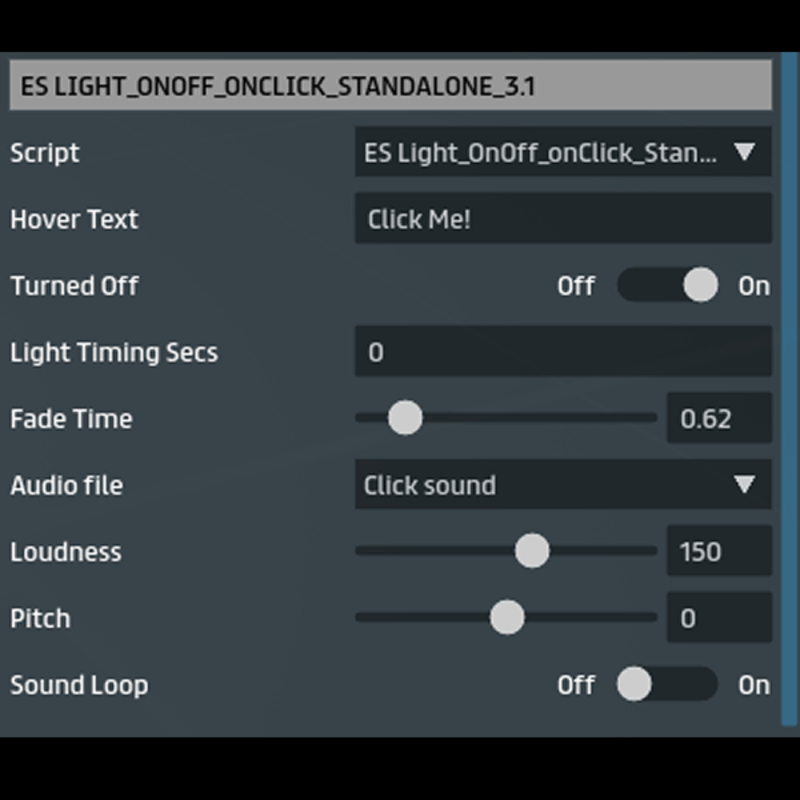The height and width of the screenshot is (800, 800).
Task: Click the Fade Time slider handle
Action: point(405,418)
